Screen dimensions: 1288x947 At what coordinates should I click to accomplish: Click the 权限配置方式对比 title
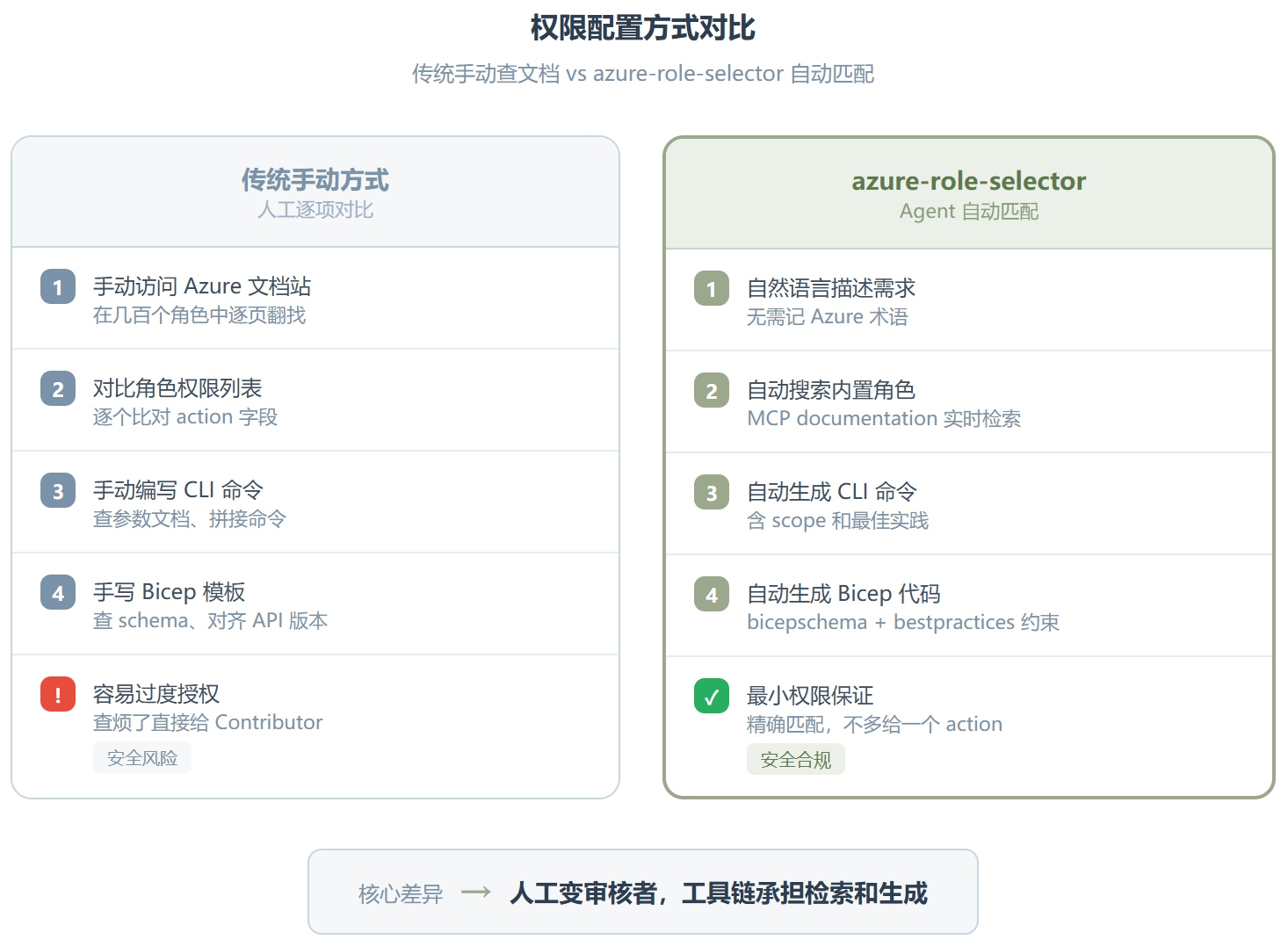[x=643, y=28]
